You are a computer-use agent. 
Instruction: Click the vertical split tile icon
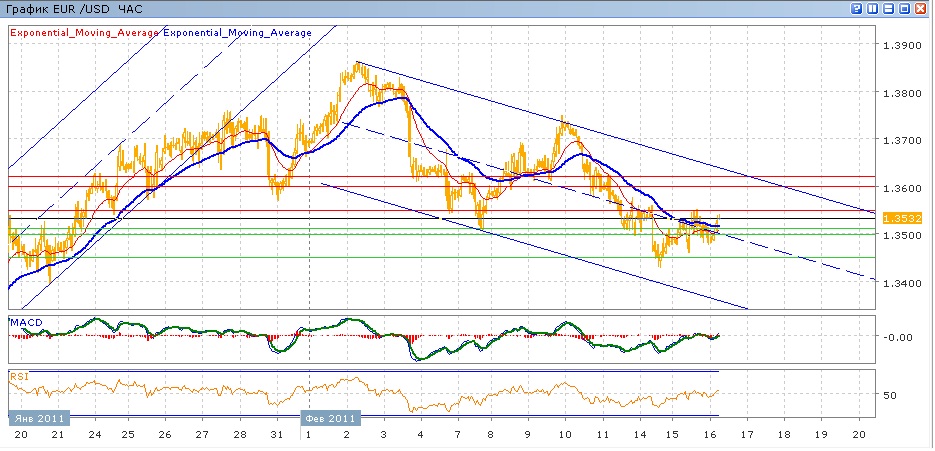[873, 8]
